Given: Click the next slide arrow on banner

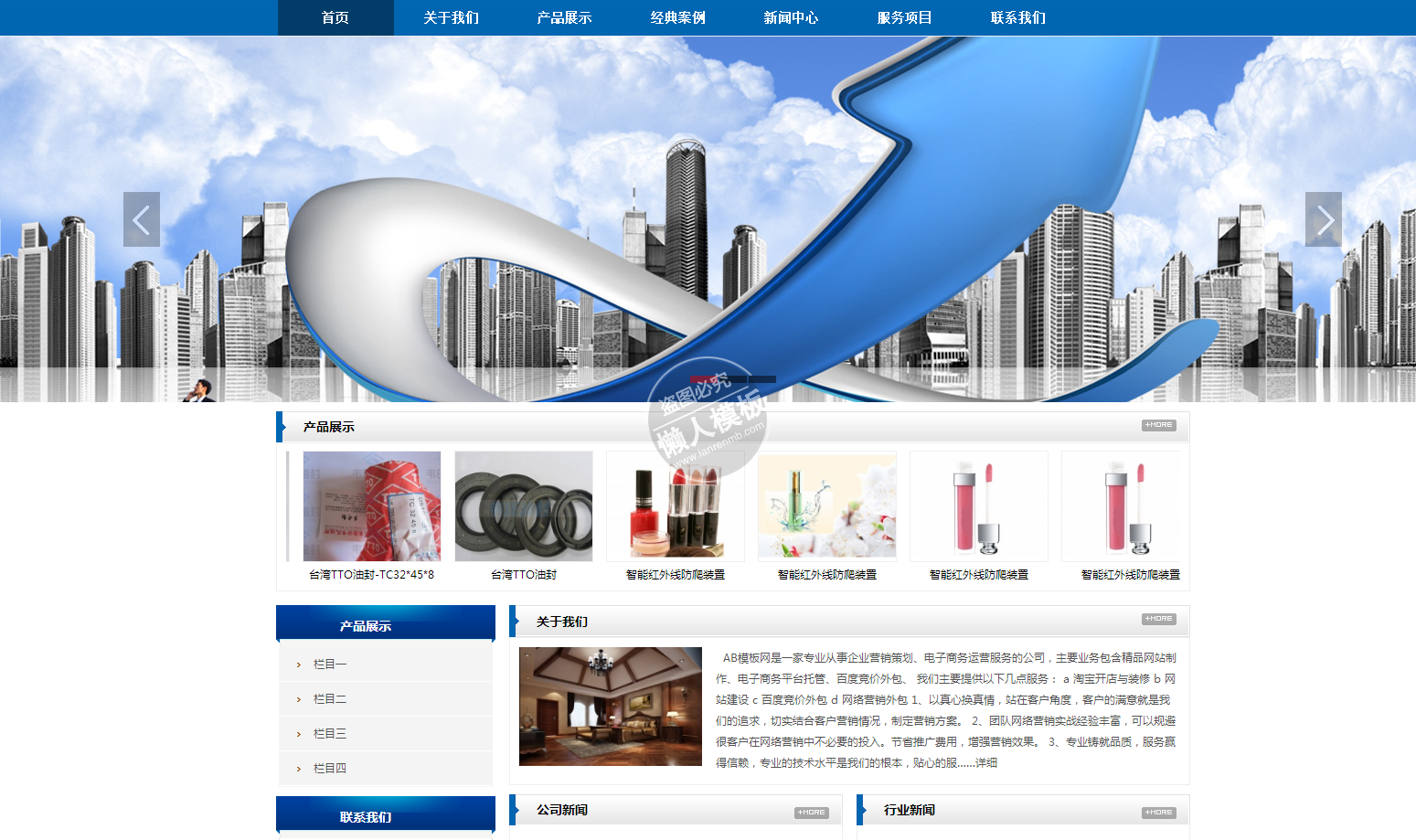Looking at the screenshot, I should (1323, 219).
